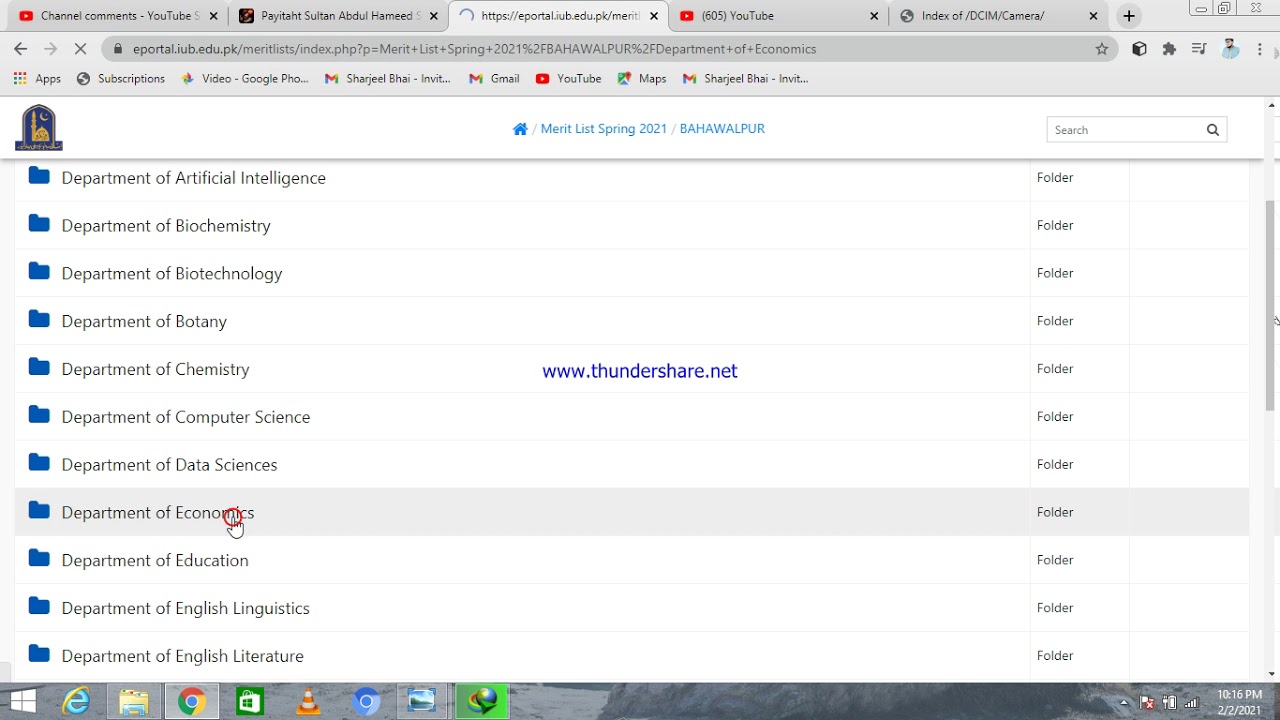Screen dimensions: 1280x720
Task: Click the page vertical scrollbar thumb
Action: [1271, 305]
